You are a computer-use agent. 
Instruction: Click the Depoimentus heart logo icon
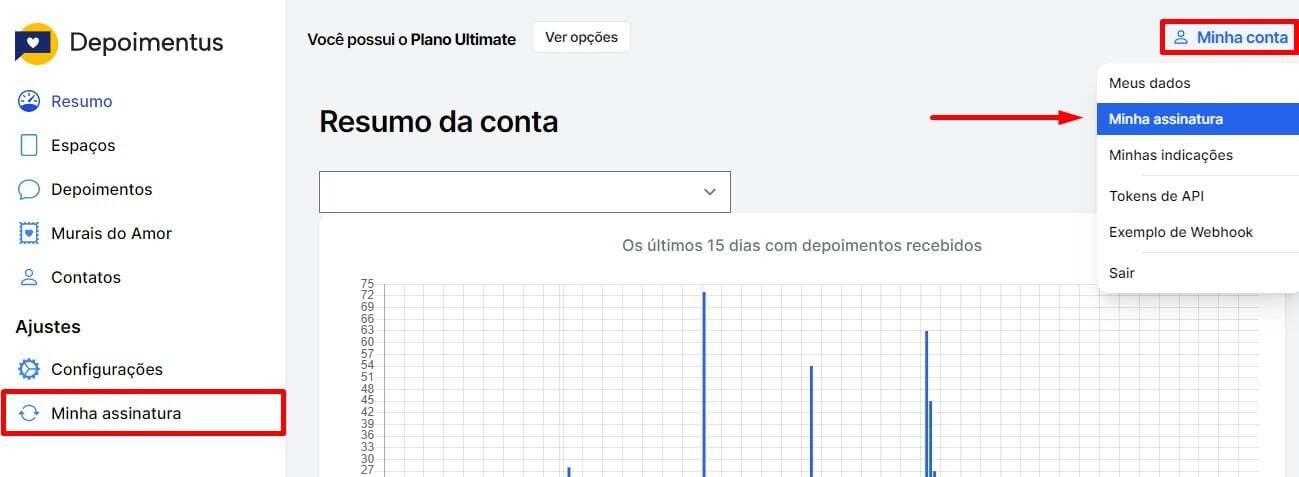click(37, 43)
